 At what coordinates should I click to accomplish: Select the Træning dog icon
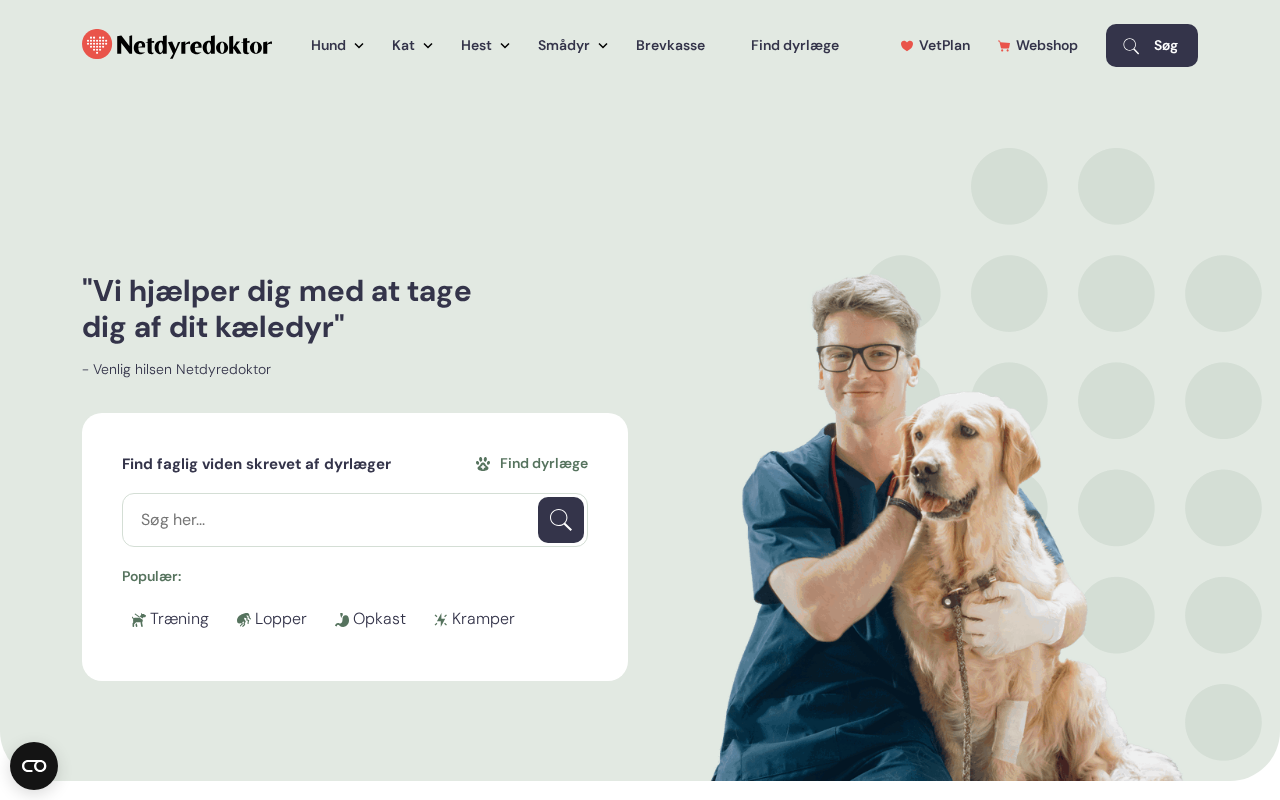(139, 620)
